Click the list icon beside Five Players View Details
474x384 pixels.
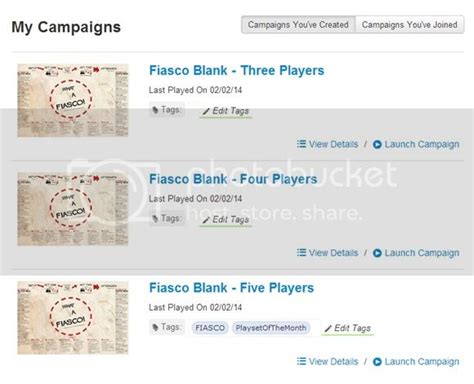coord(301,361)
